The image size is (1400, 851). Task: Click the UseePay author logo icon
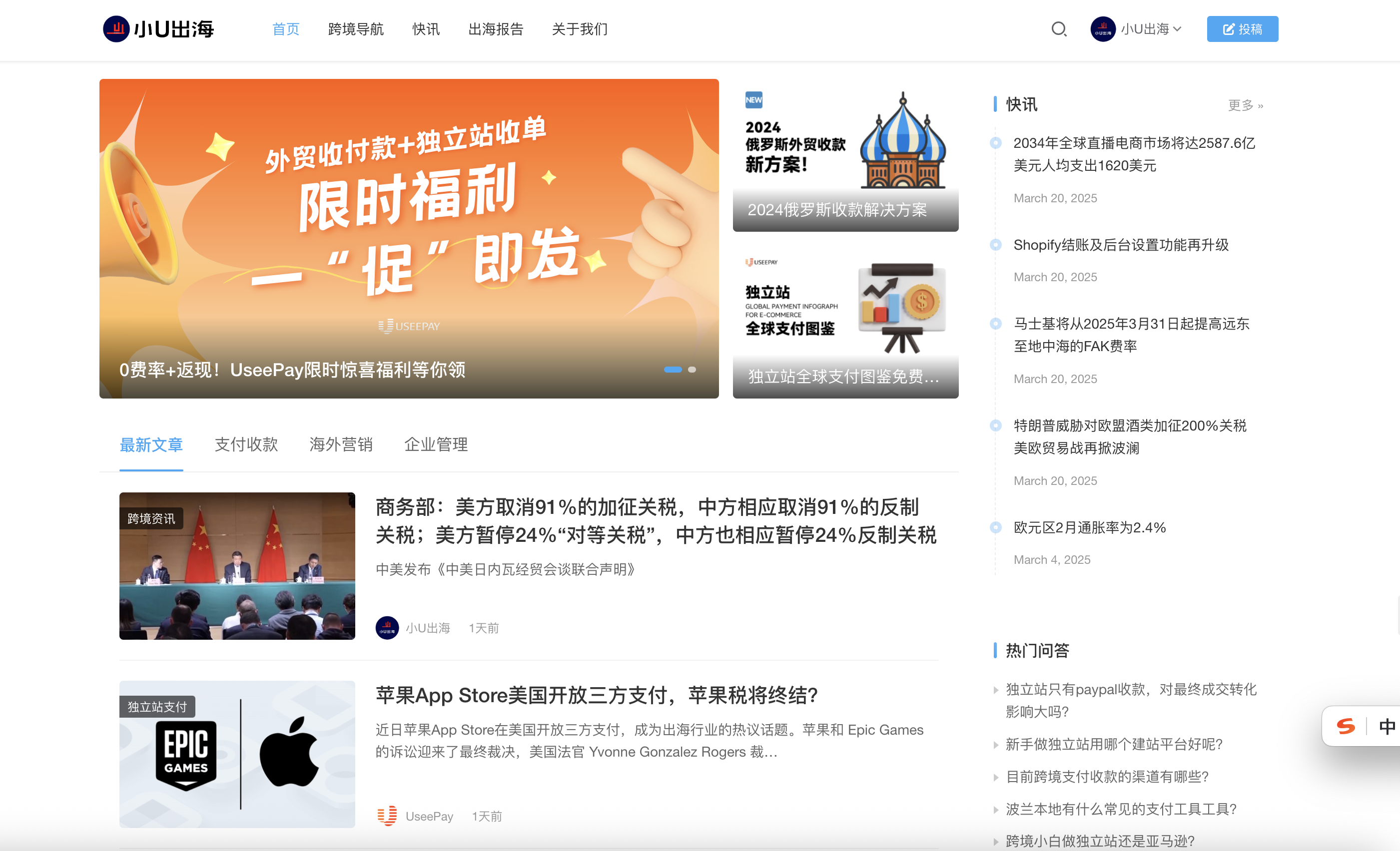tap(387, 816)
